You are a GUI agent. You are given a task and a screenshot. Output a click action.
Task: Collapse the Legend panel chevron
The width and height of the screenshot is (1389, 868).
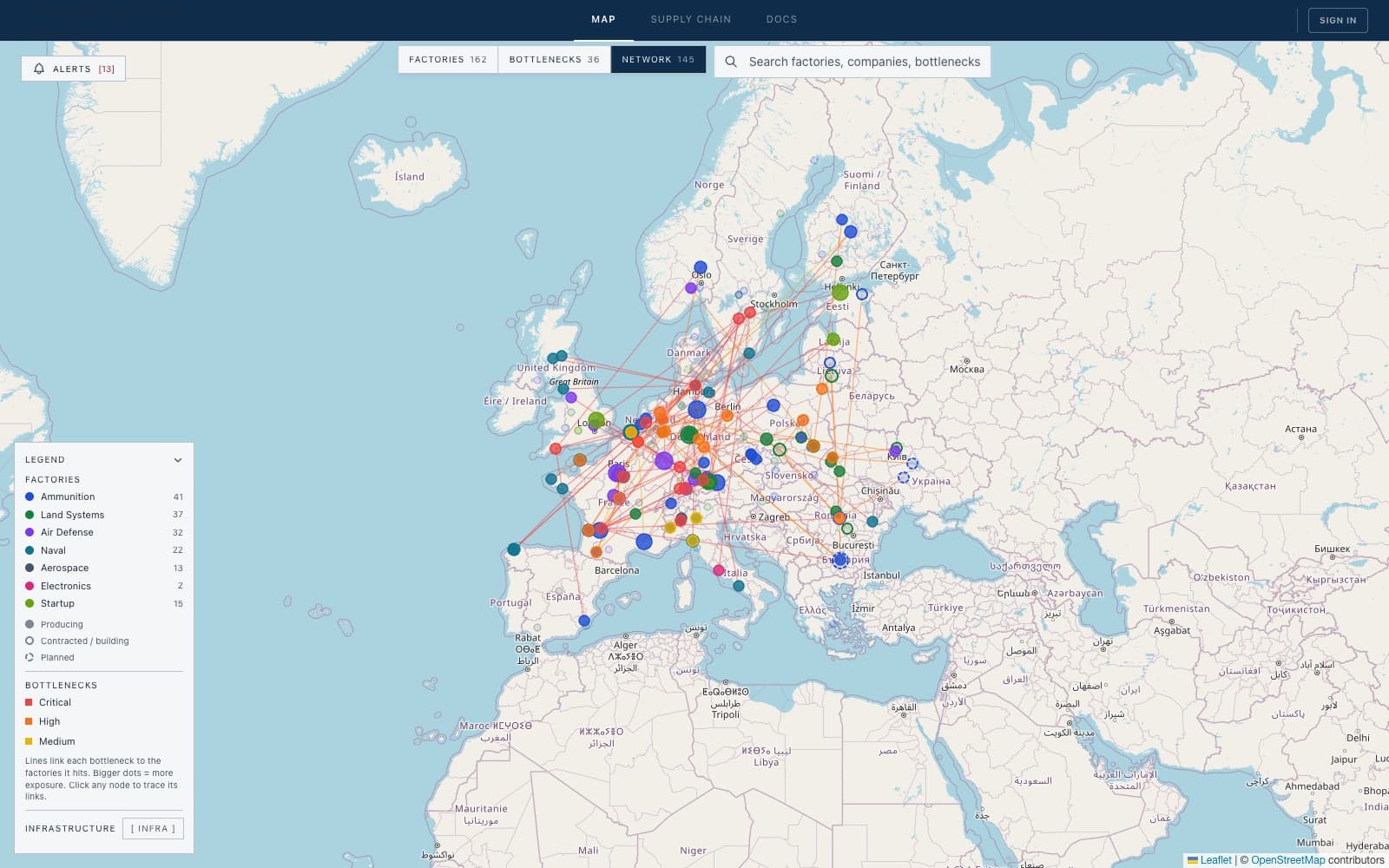point(178,460)
